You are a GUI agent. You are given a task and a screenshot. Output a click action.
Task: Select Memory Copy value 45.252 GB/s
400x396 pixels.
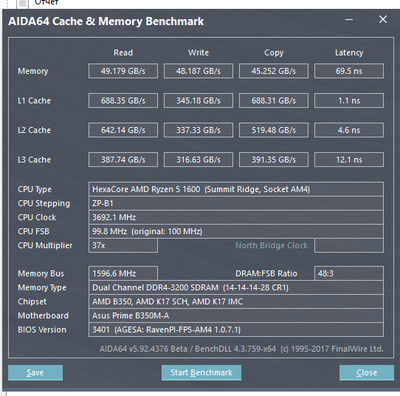pos(274,71)
